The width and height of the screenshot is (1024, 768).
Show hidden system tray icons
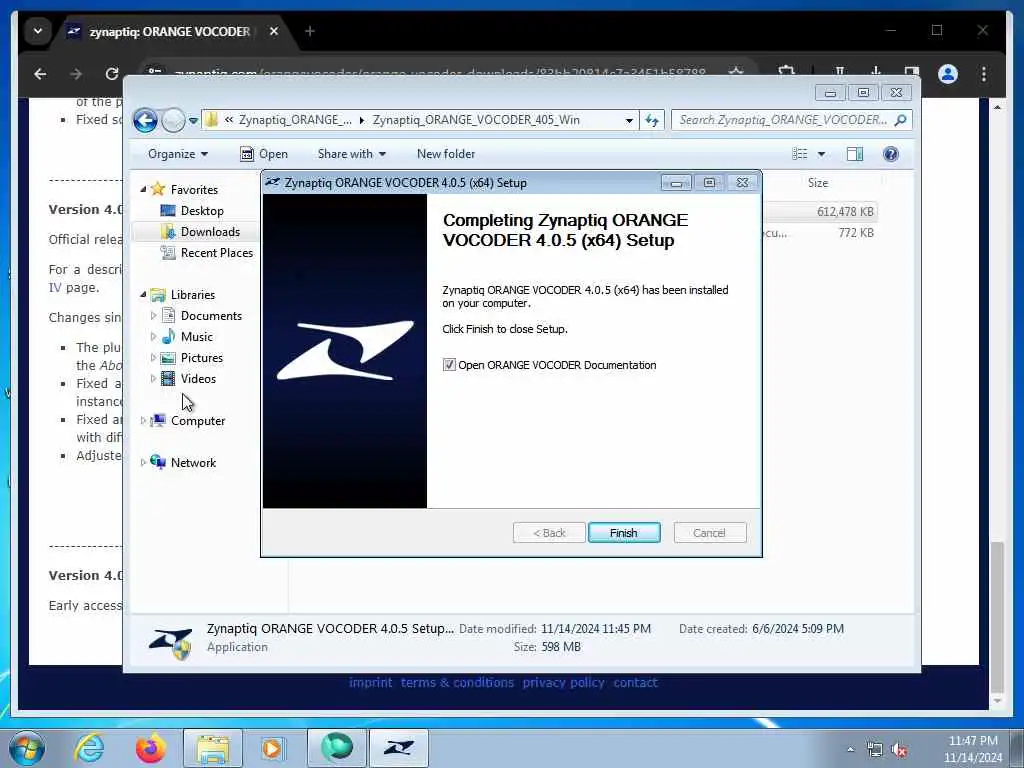click(x=850, y=750)
